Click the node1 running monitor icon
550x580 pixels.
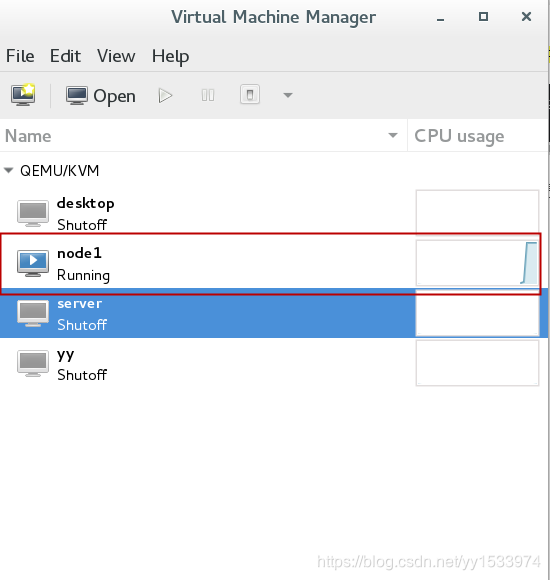click(33, 263)
